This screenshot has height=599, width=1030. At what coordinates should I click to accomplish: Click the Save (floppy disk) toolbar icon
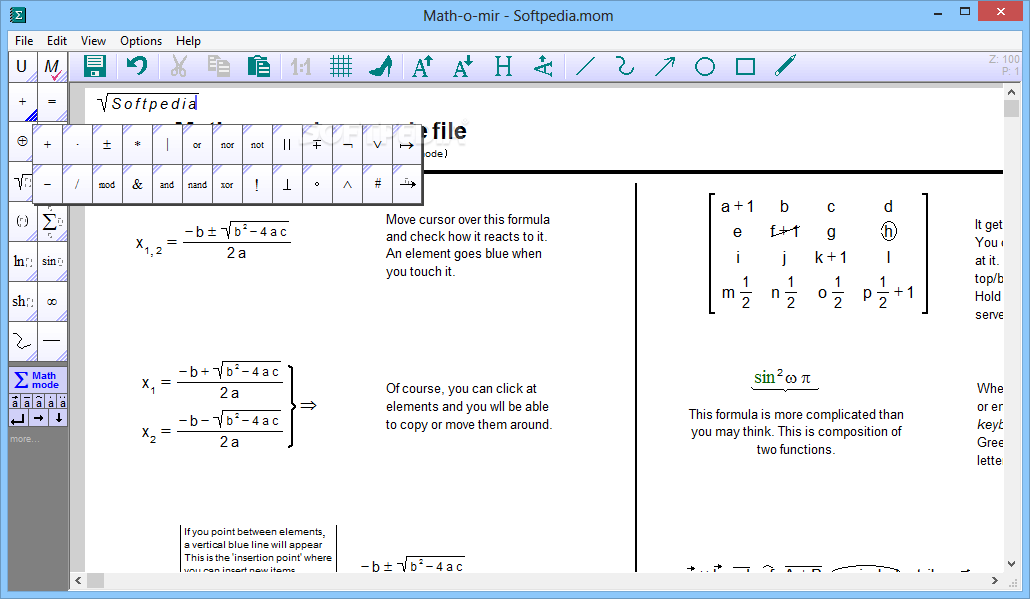[x=95, y=66]
